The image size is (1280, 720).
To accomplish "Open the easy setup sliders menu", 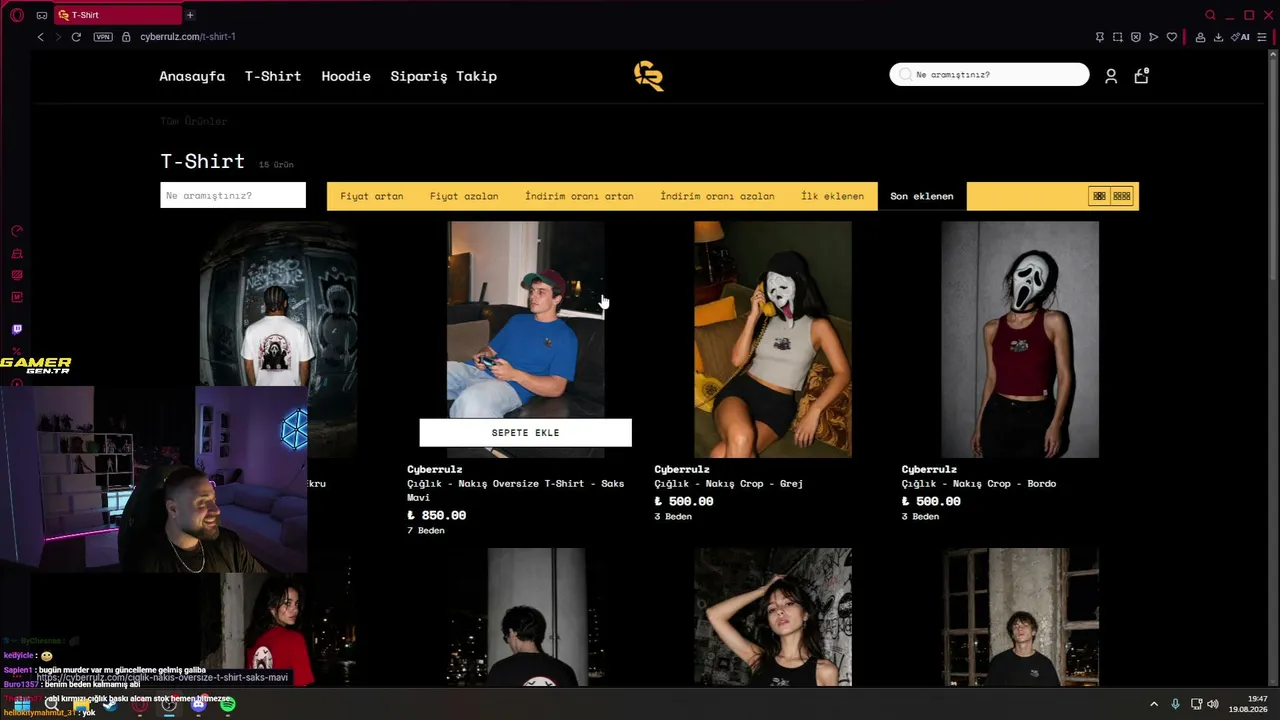I will point(1262,37).
